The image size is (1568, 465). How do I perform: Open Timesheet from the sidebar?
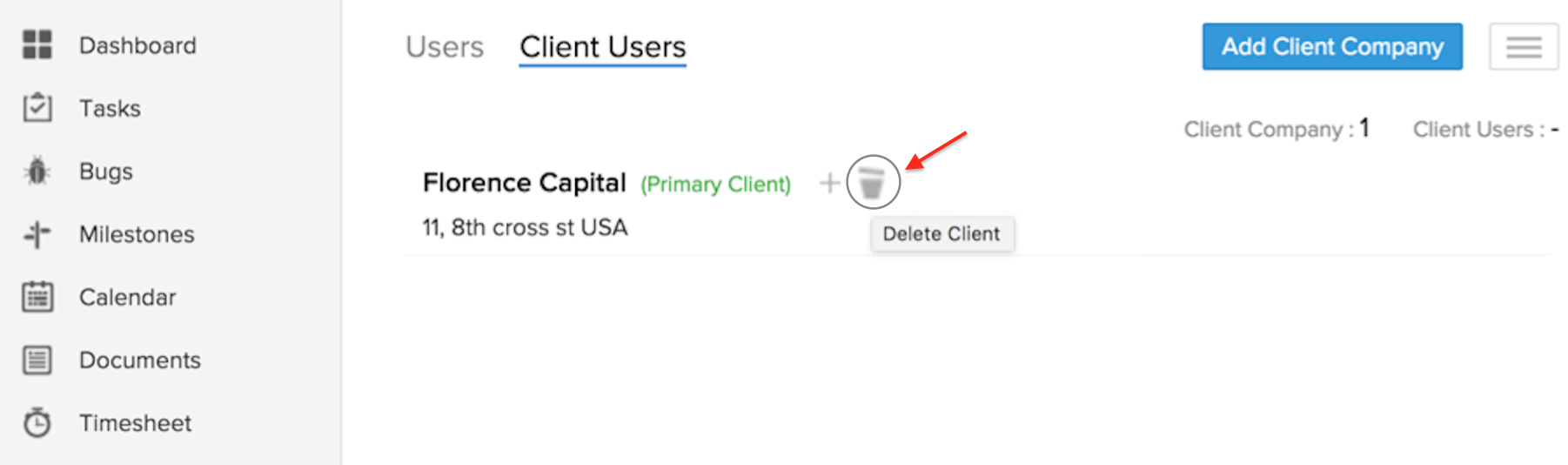(135, 423)
